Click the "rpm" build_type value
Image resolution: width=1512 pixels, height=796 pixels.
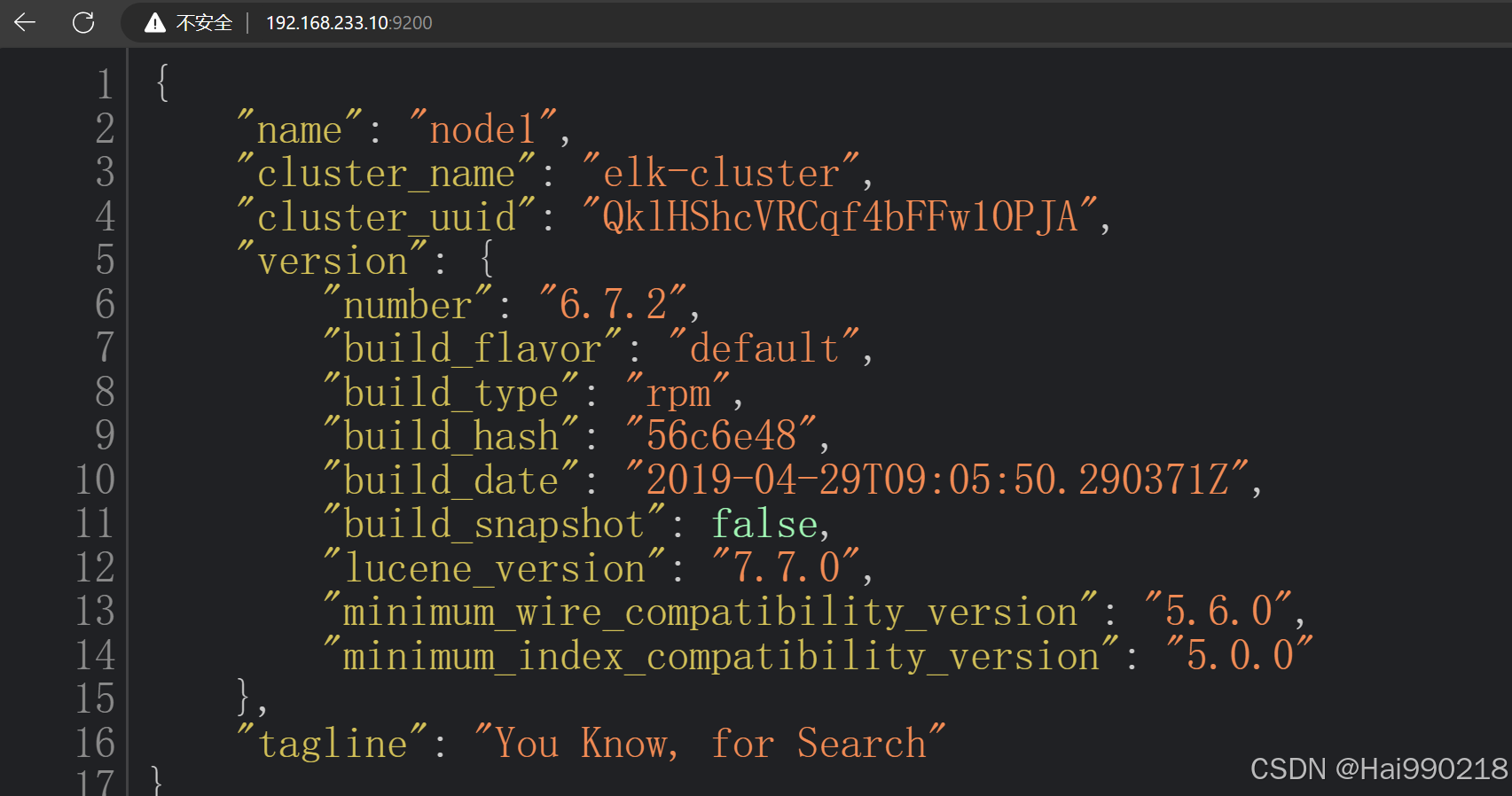pos(678,393)
